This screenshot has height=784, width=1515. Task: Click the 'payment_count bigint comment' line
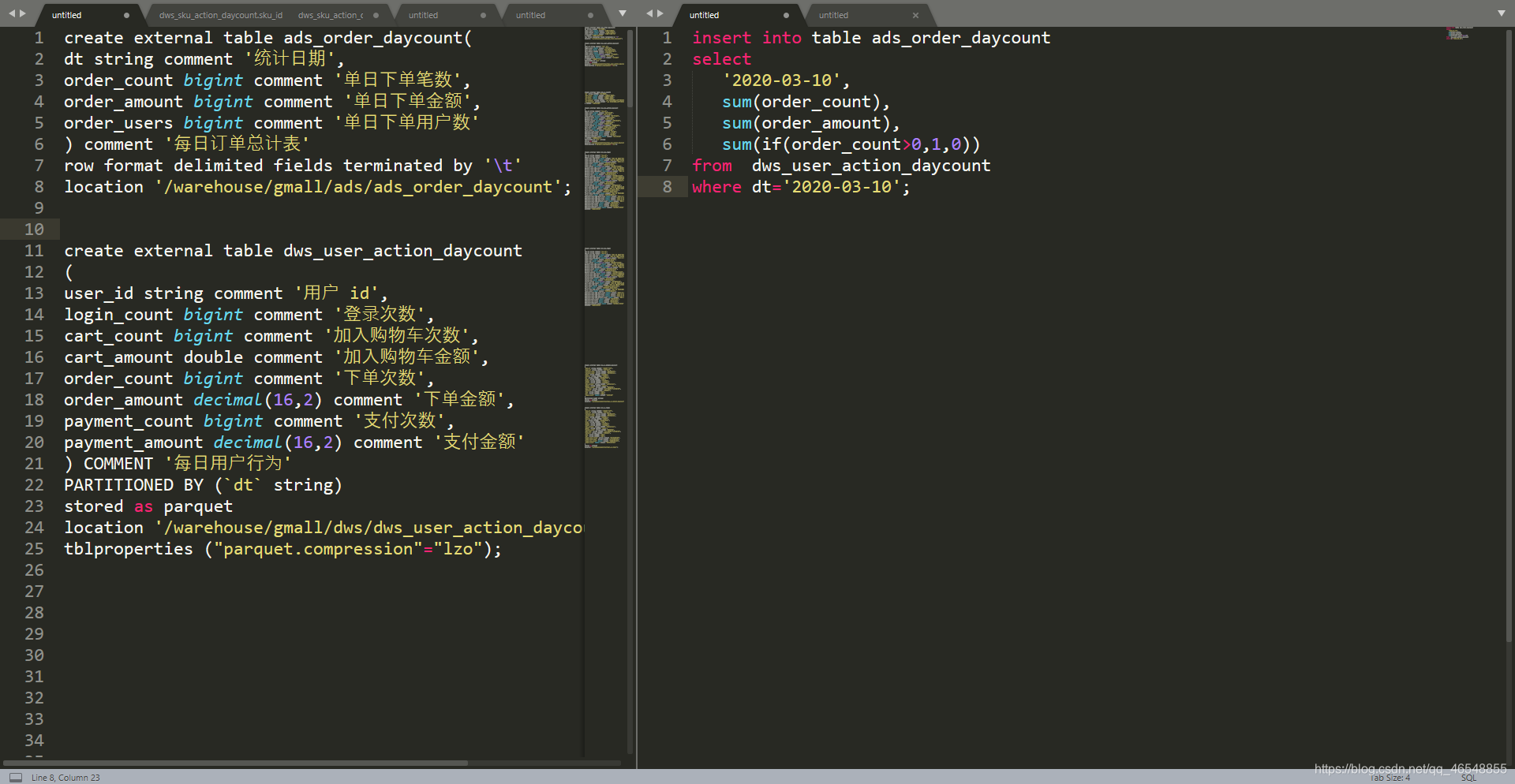(259, 421)
